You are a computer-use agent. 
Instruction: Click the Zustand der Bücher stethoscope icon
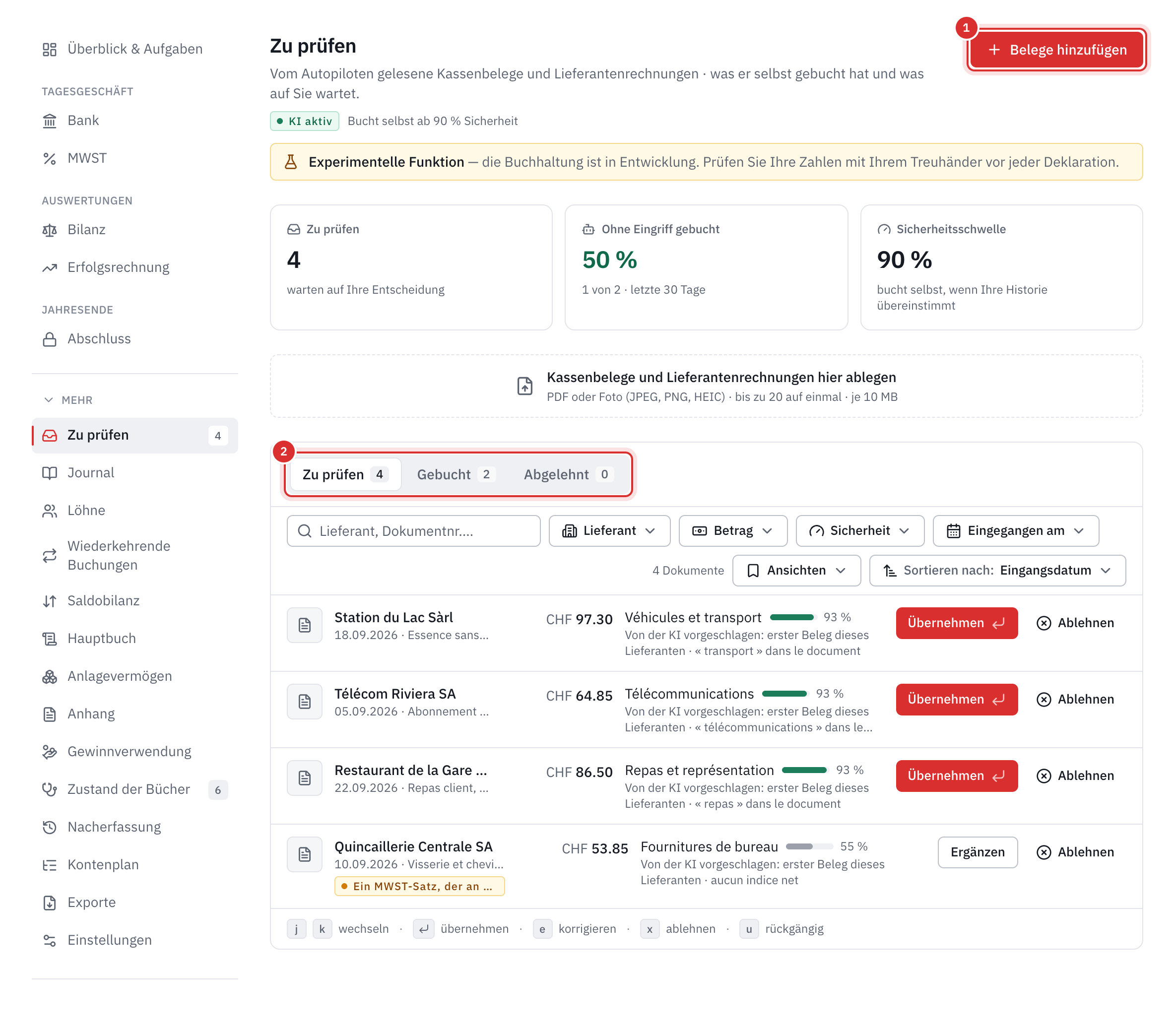click(50, 790)
